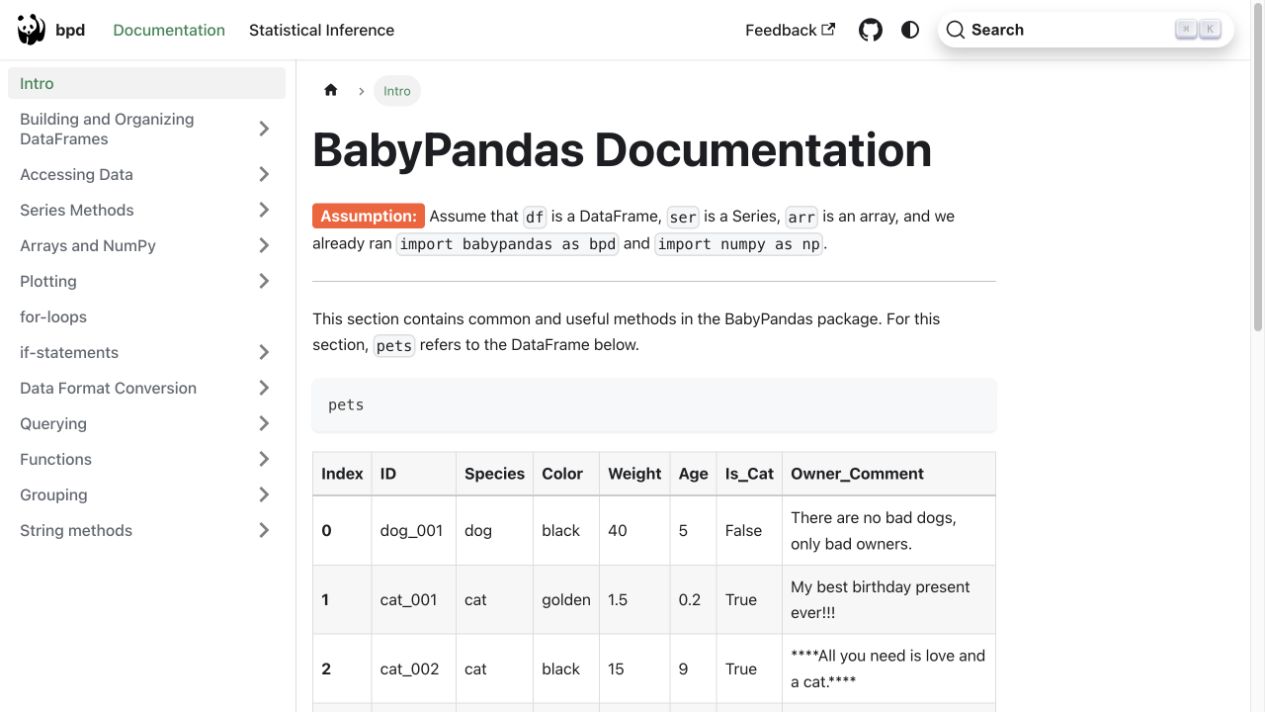1265x712 pixels.
Task: Click the BabyPandas Documentation heading
Action: point(622,150)
